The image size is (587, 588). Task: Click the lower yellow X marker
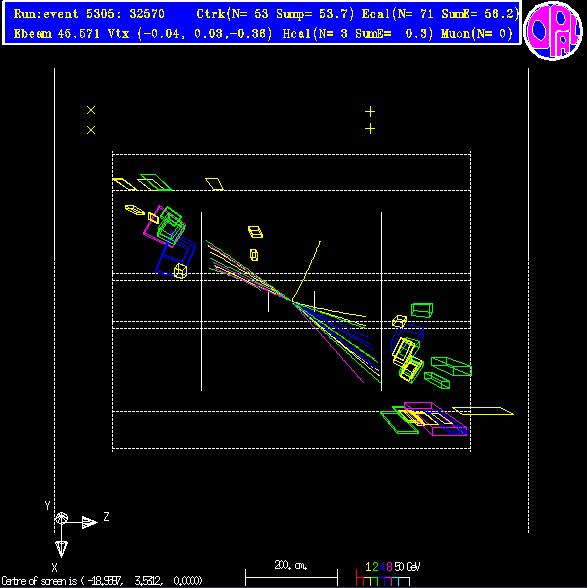(x=91, y=130)
